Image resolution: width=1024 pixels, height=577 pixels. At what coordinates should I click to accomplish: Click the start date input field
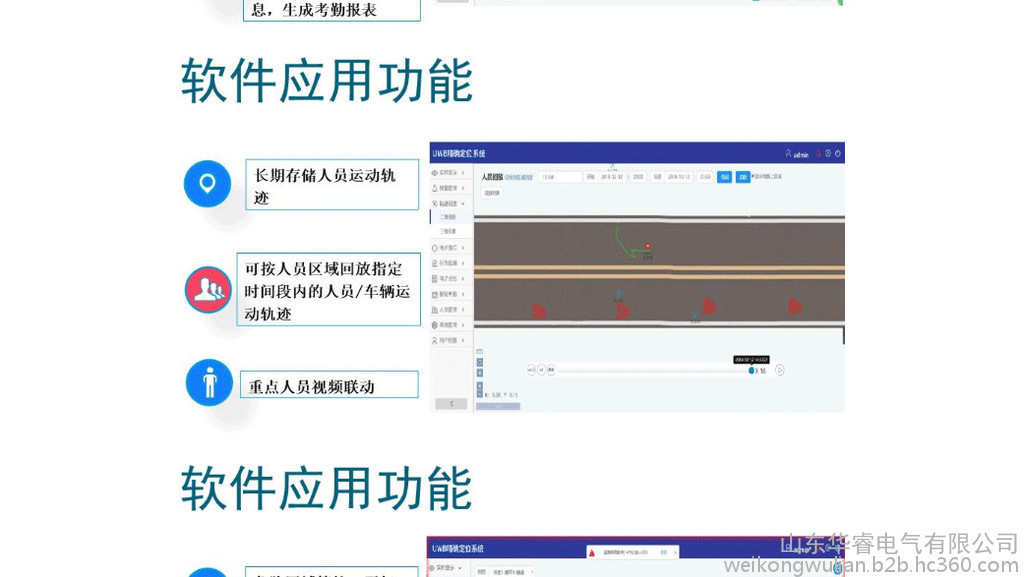[612, 177]
